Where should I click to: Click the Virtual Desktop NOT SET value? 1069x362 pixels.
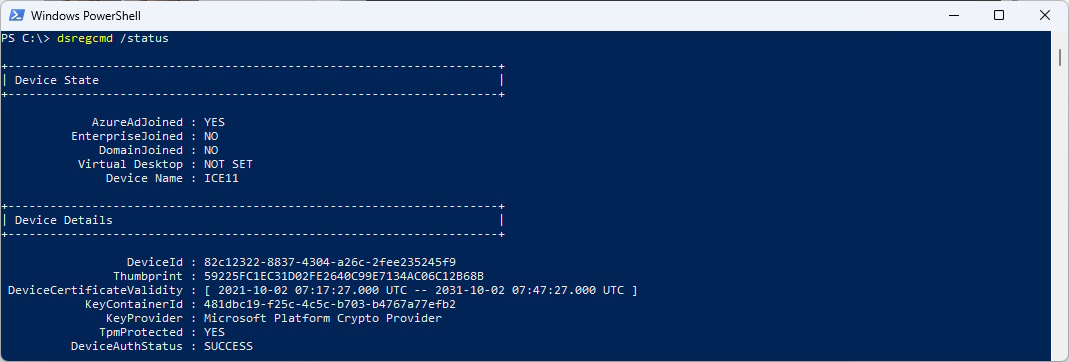[228, 164]
